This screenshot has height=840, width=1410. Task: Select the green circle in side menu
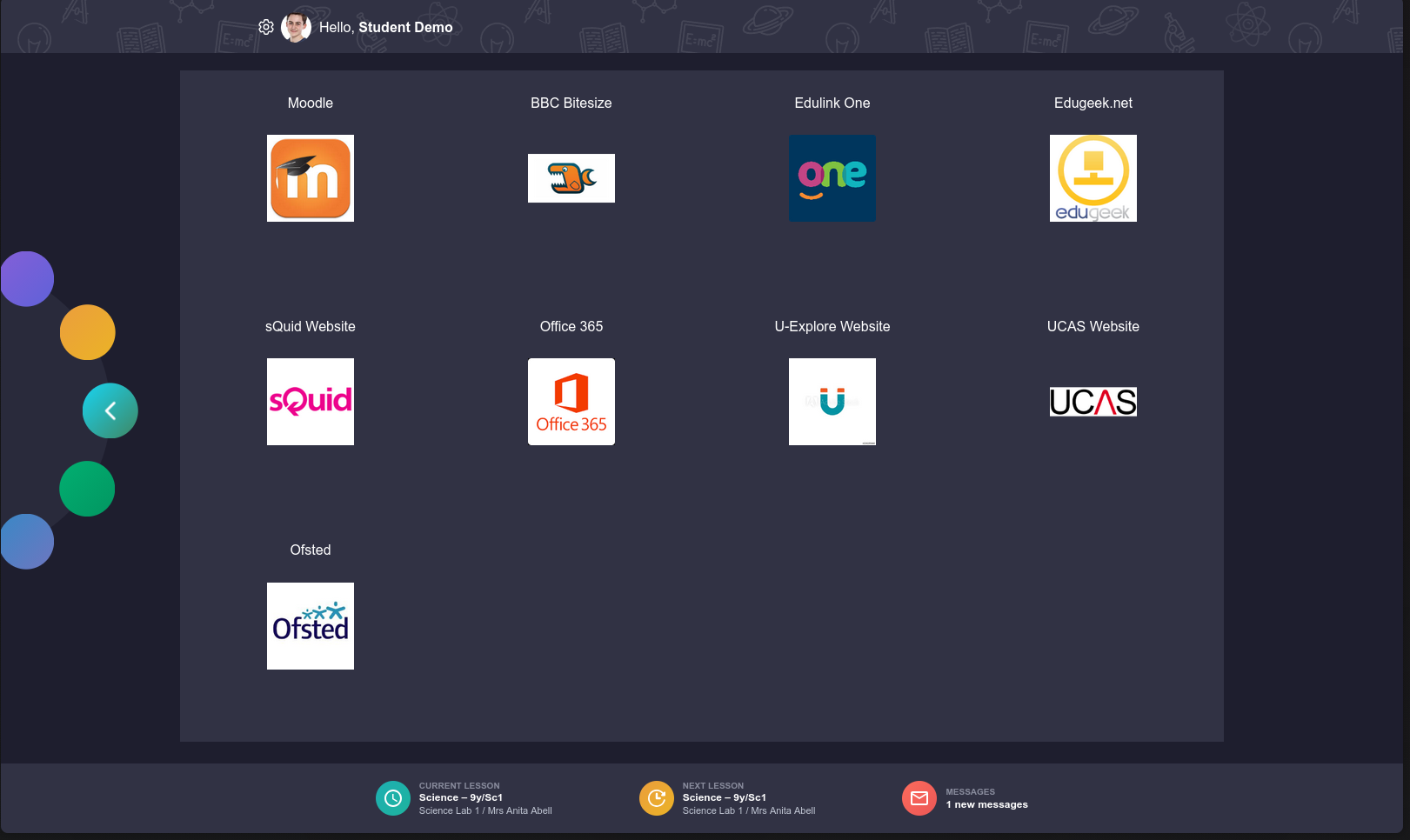87,489
